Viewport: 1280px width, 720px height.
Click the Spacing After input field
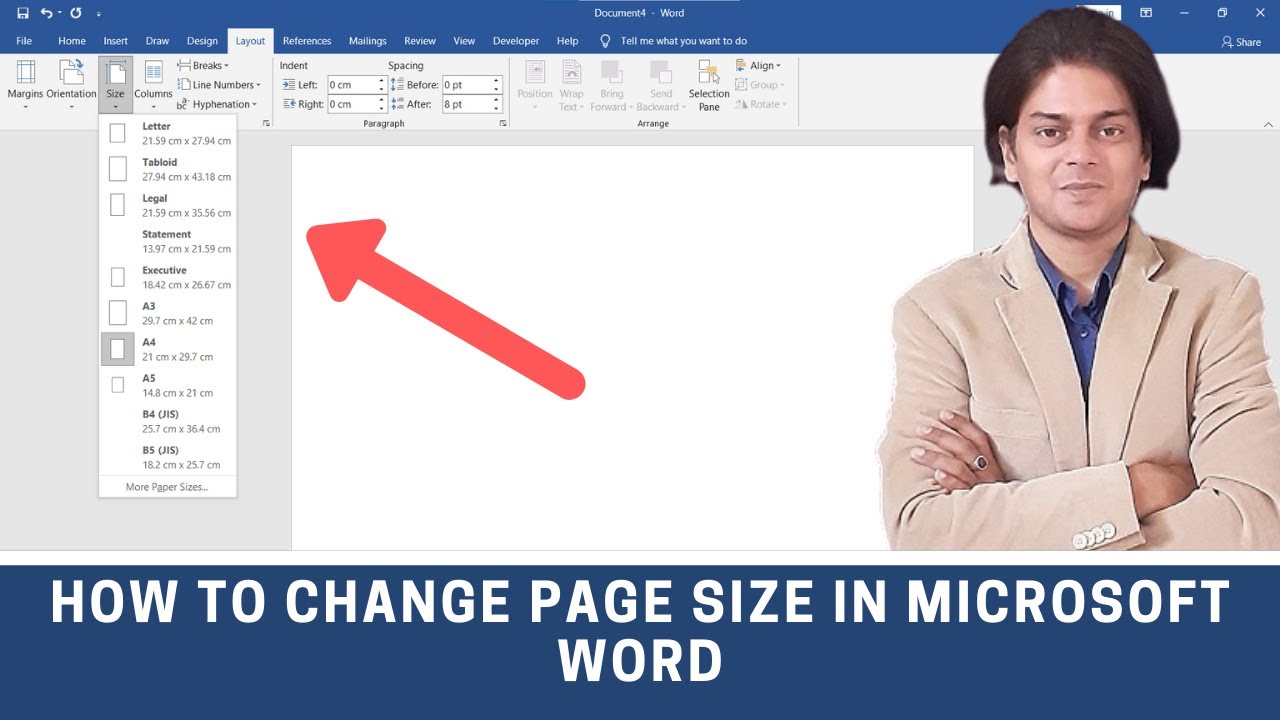click(467, 104)
